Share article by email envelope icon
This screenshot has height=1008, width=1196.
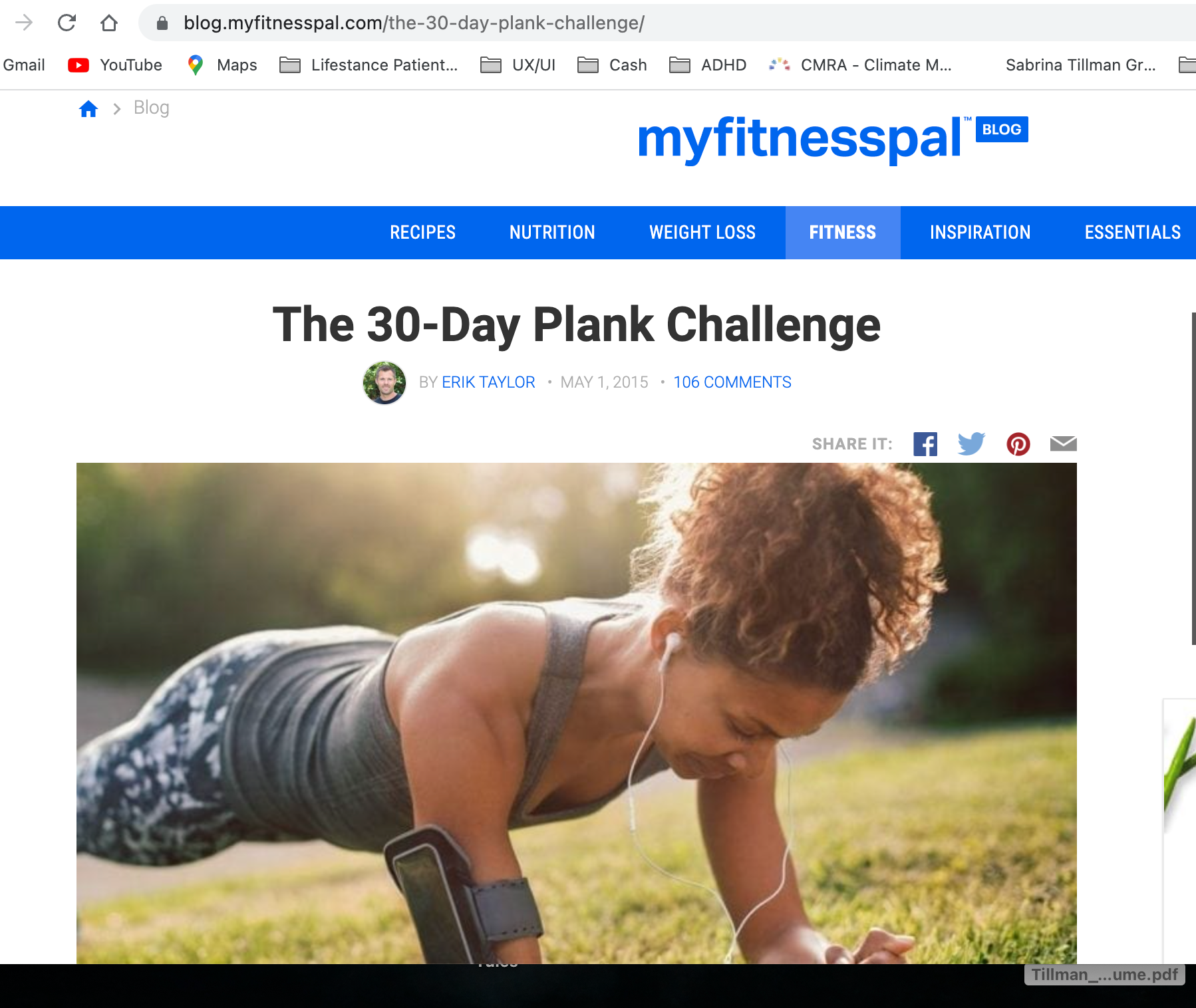[x=1064, y=443]
